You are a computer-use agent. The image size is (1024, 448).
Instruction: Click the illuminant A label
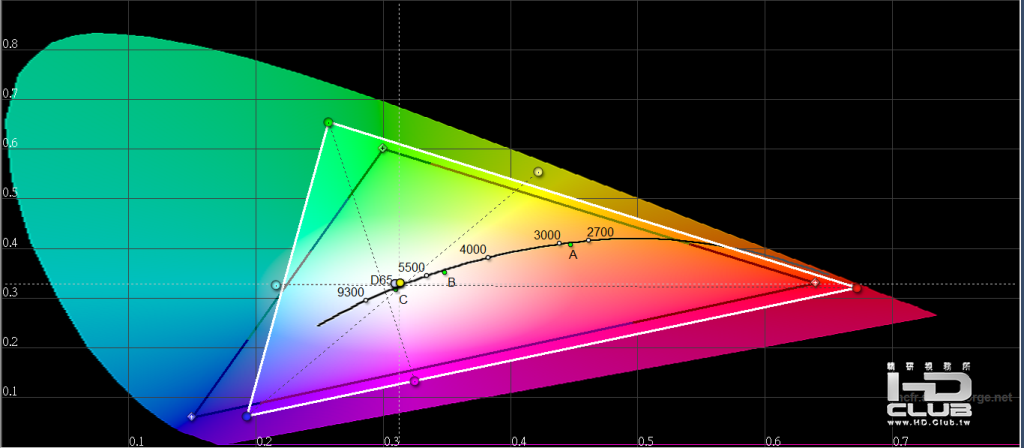click(x=573, y=255)
